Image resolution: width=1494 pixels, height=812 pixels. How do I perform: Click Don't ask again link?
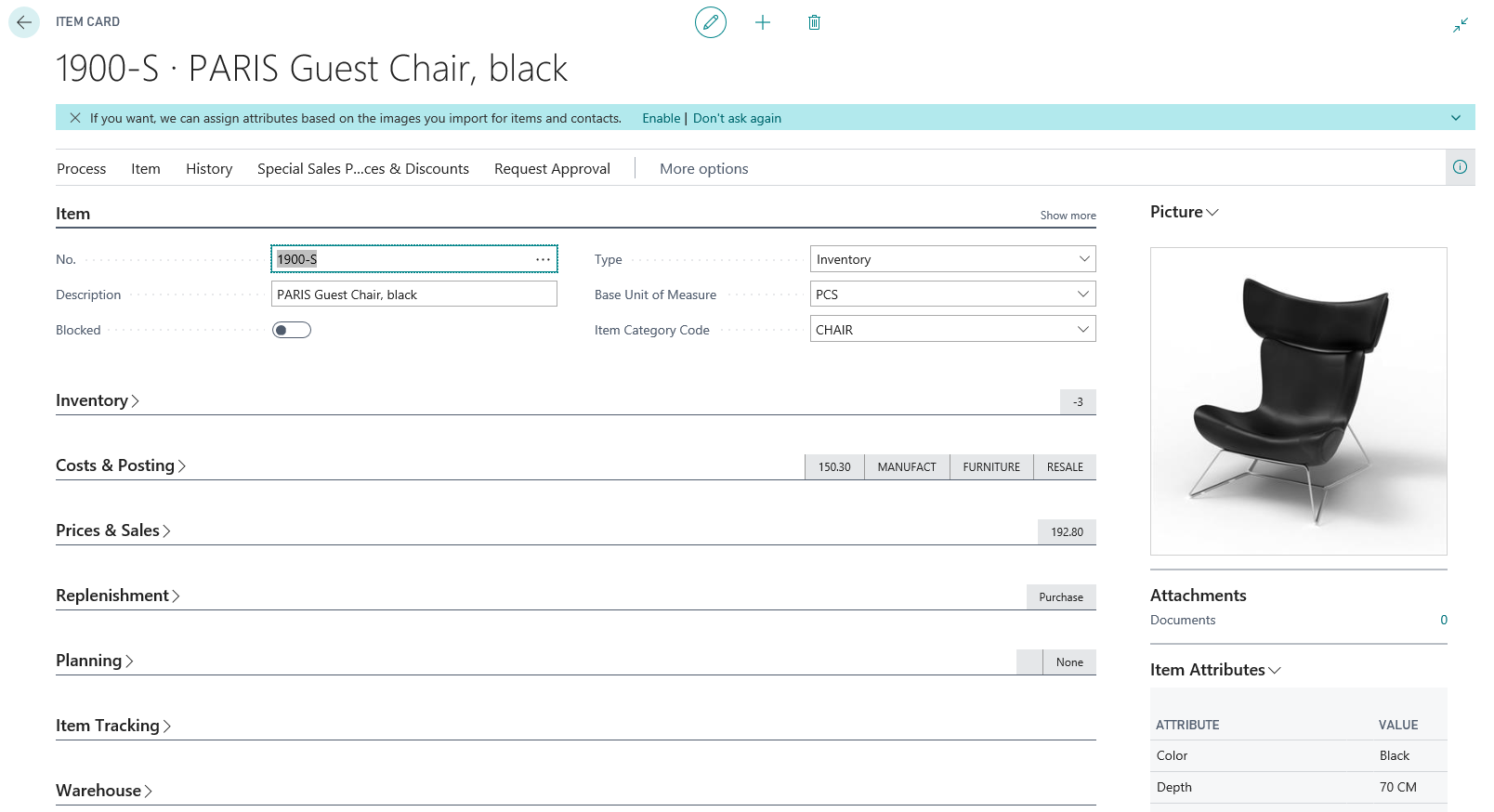(737, 118)
